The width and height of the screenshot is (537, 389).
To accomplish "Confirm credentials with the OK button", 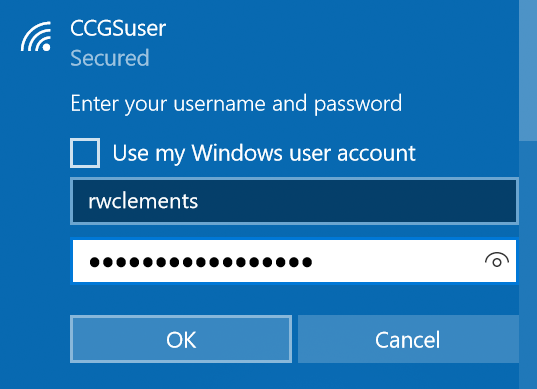I will (181, 339).
